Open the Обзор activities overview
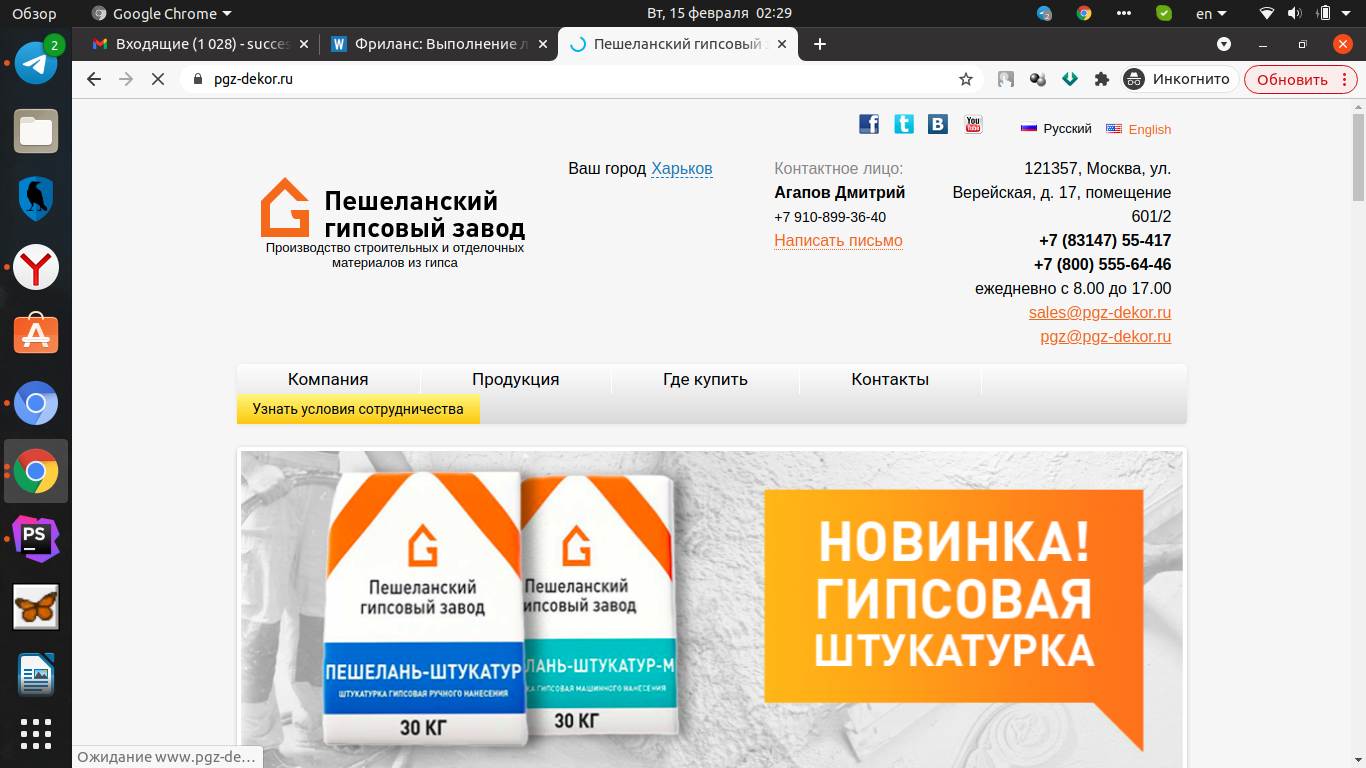This screenshot has width=1366, height=768. click(34, 14)
